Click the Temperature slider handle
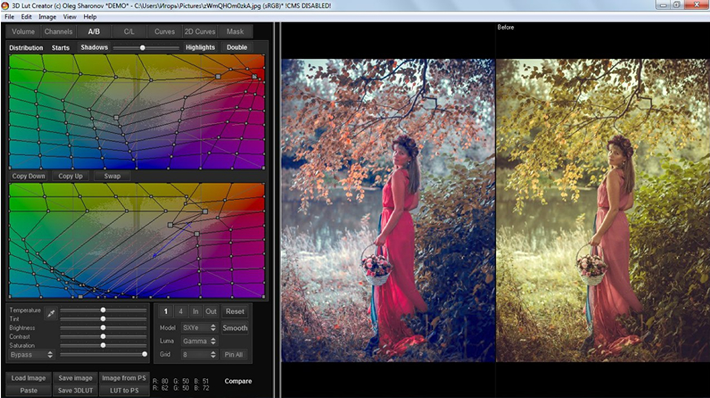This screenshot has width=710, height=398. click(x=103, y=310)
